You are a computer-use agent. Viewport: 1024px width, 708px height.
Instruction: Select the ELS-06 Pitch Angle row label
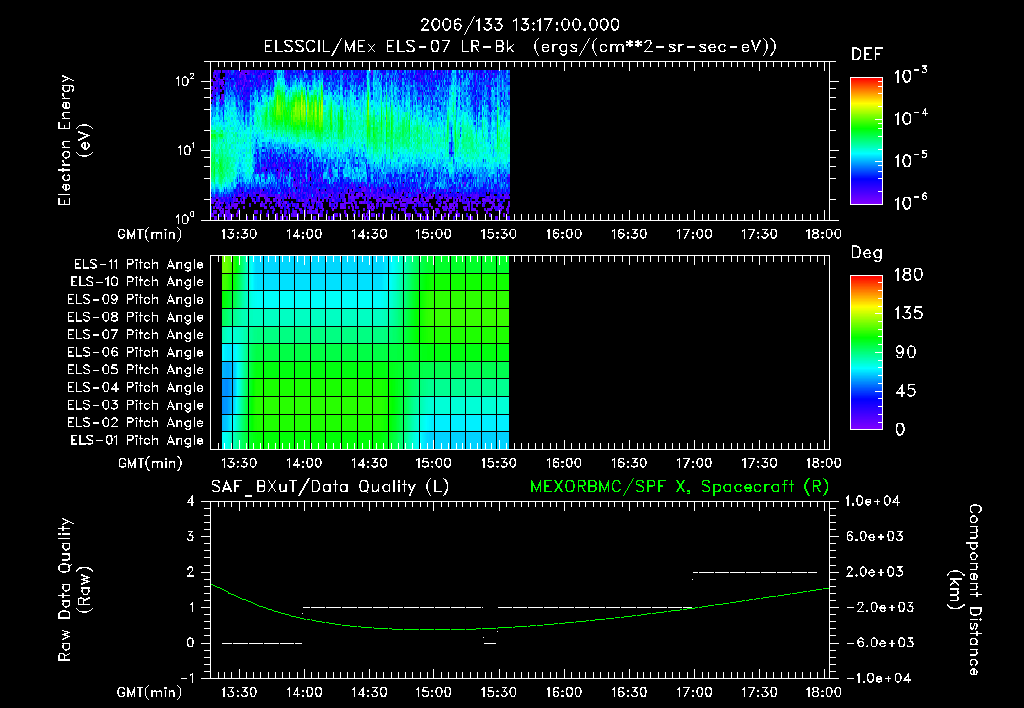point(136,352)
